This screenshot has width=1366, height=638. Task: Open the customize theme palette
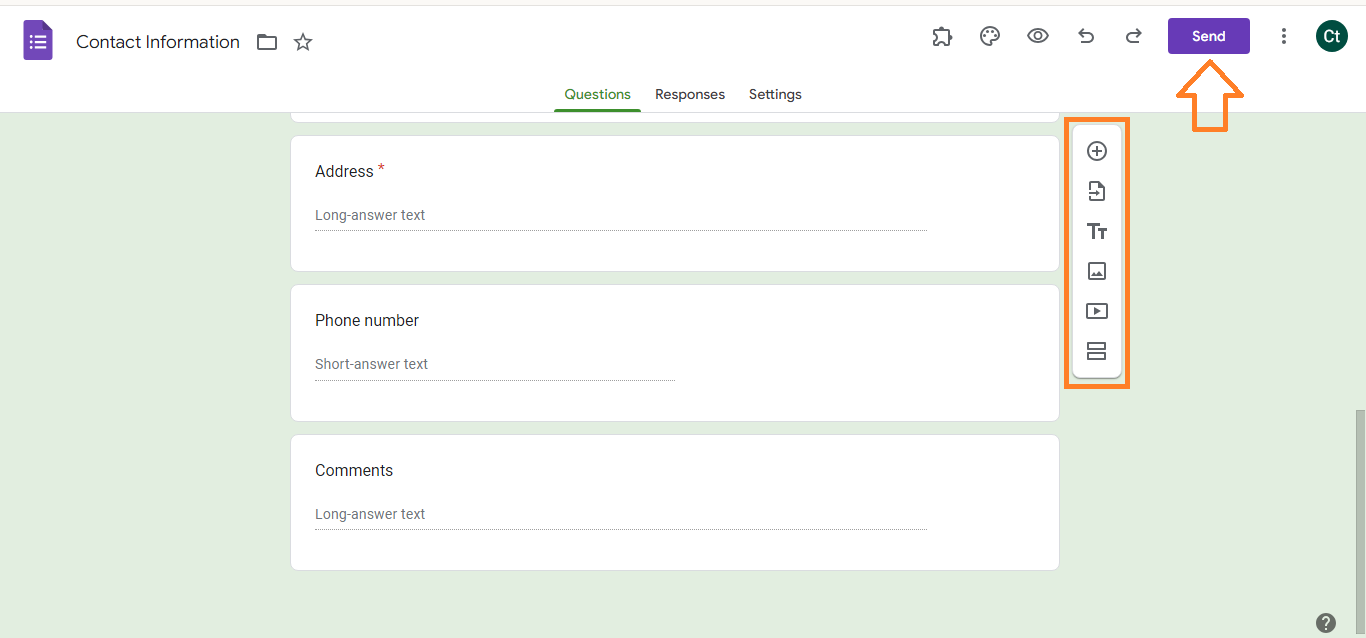pos(990,37)
